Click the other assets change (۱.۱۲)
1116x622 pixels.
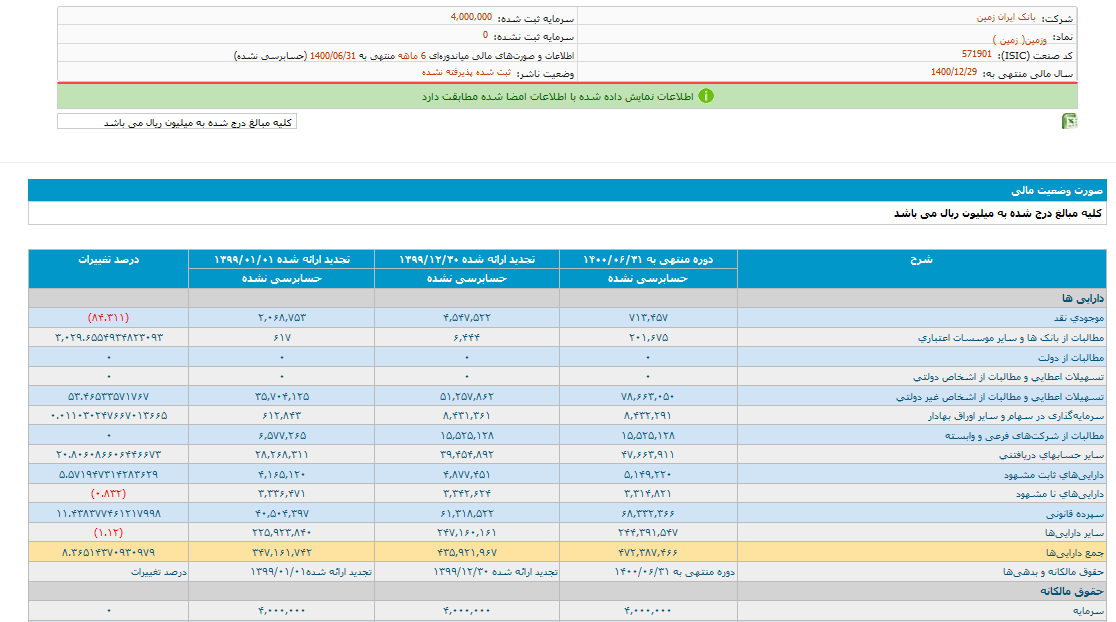(108, 532)
